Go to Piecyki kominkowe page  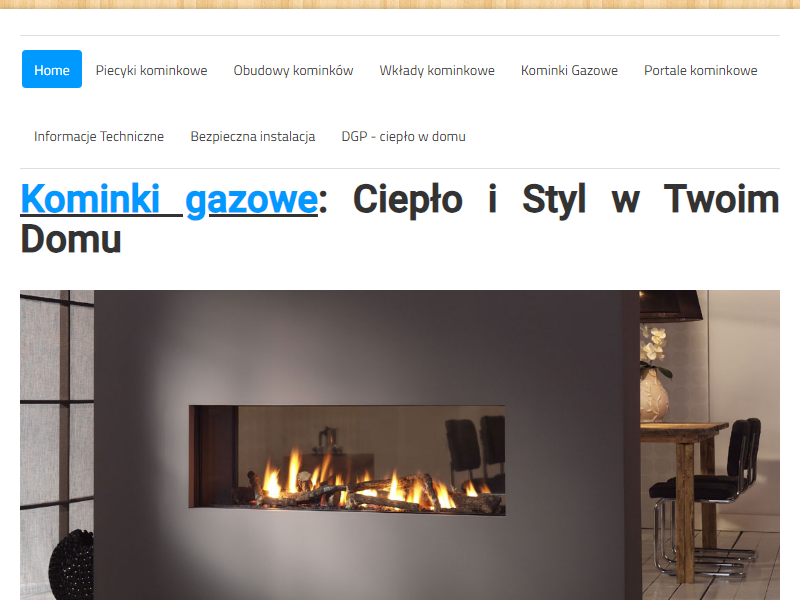[152, 70]
